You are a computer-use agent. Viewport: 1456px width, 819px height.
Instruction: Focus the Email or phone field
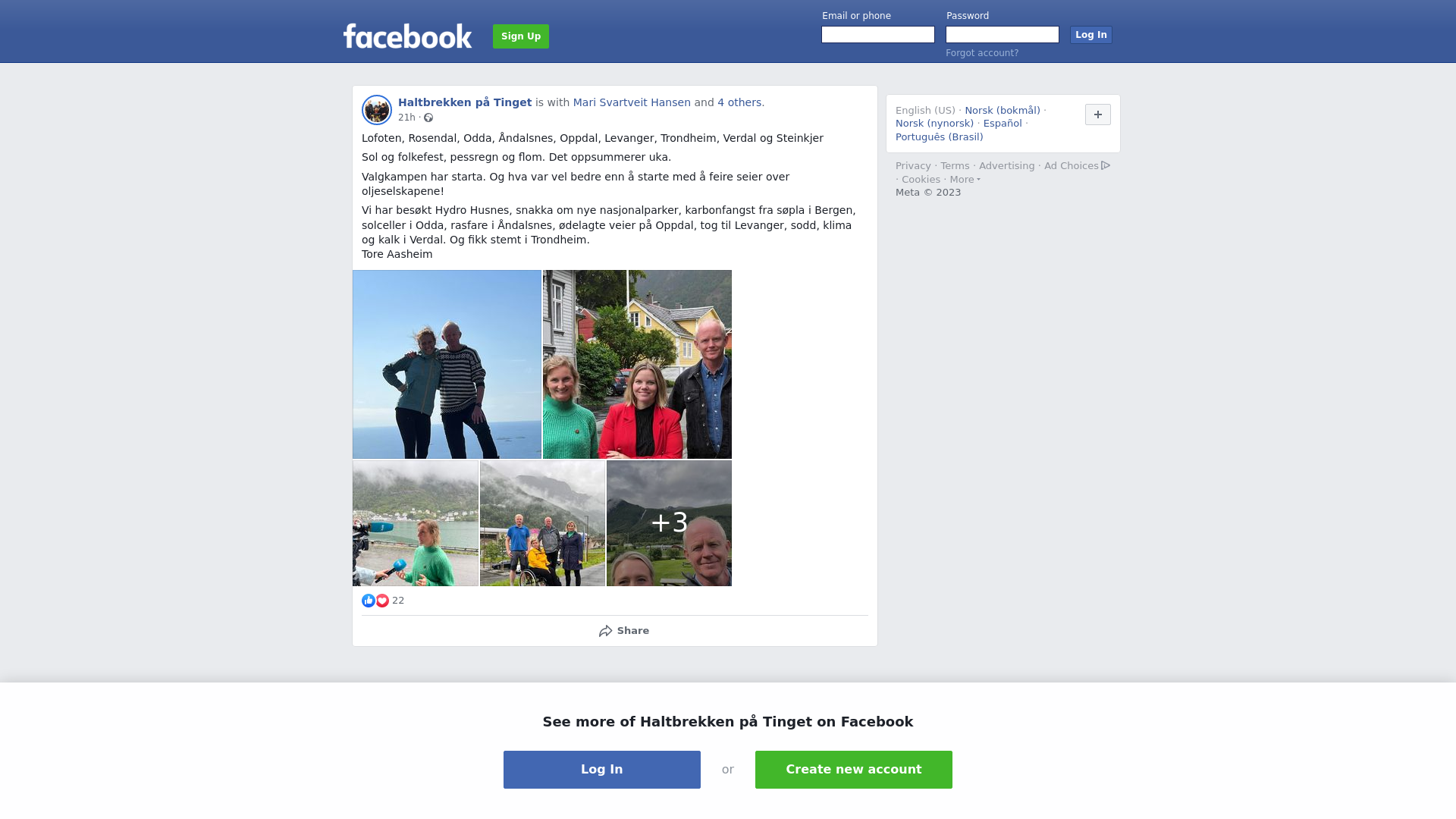(878, 35)
